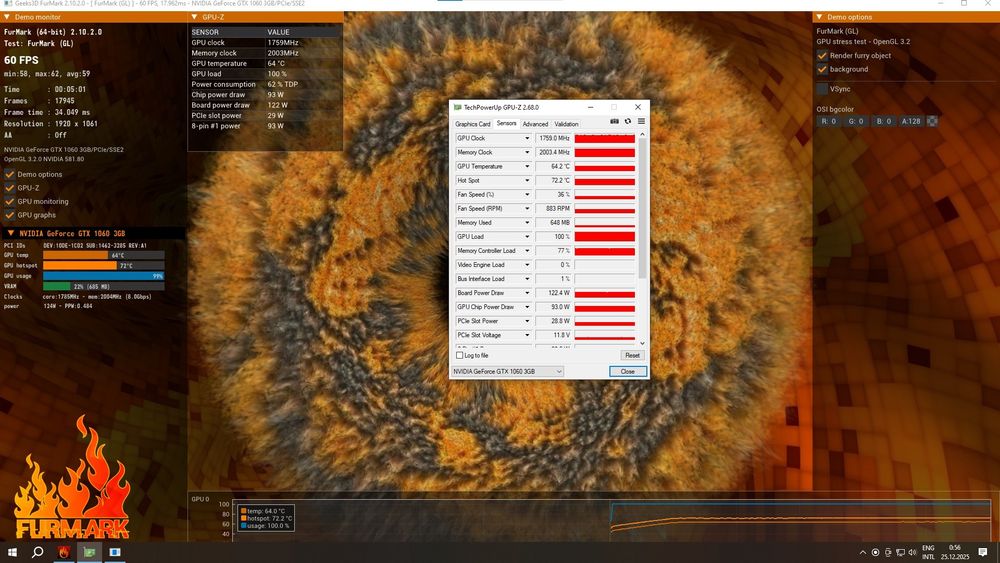This screenshot has width=1000, height=563.
Task: Open the taskbar search icon
Action: point(38,552)
